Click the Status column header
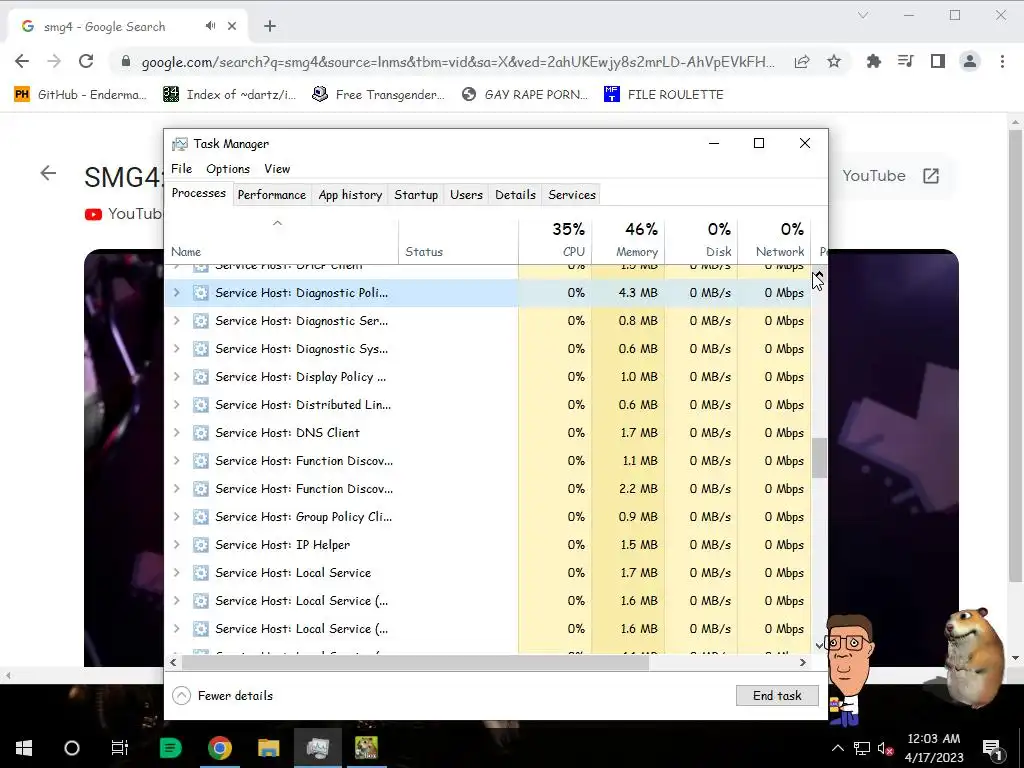The image size is (1024, 768). [458, 240]
